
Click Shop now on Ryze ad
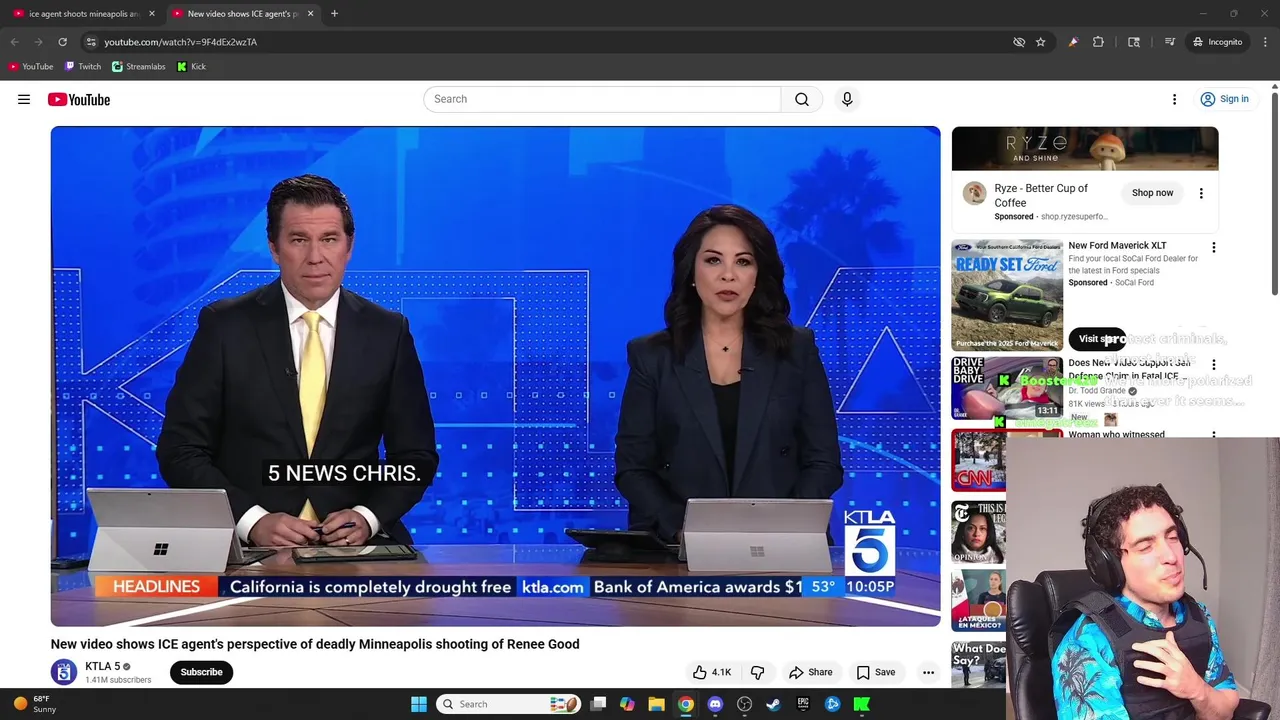[x=1152, y=193]
